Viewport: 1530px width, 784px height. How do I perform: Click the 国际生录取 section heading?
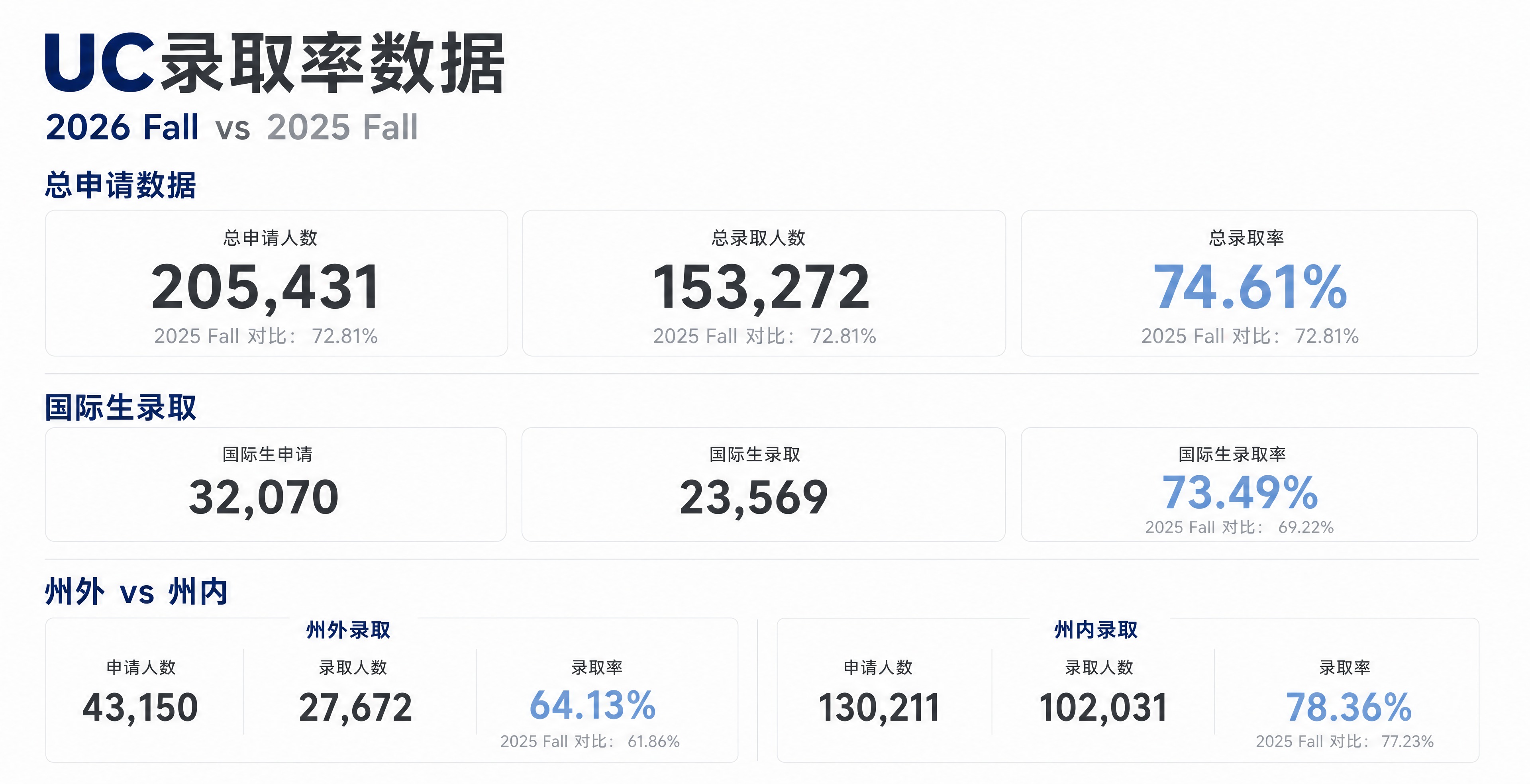(x=121, y=408)
